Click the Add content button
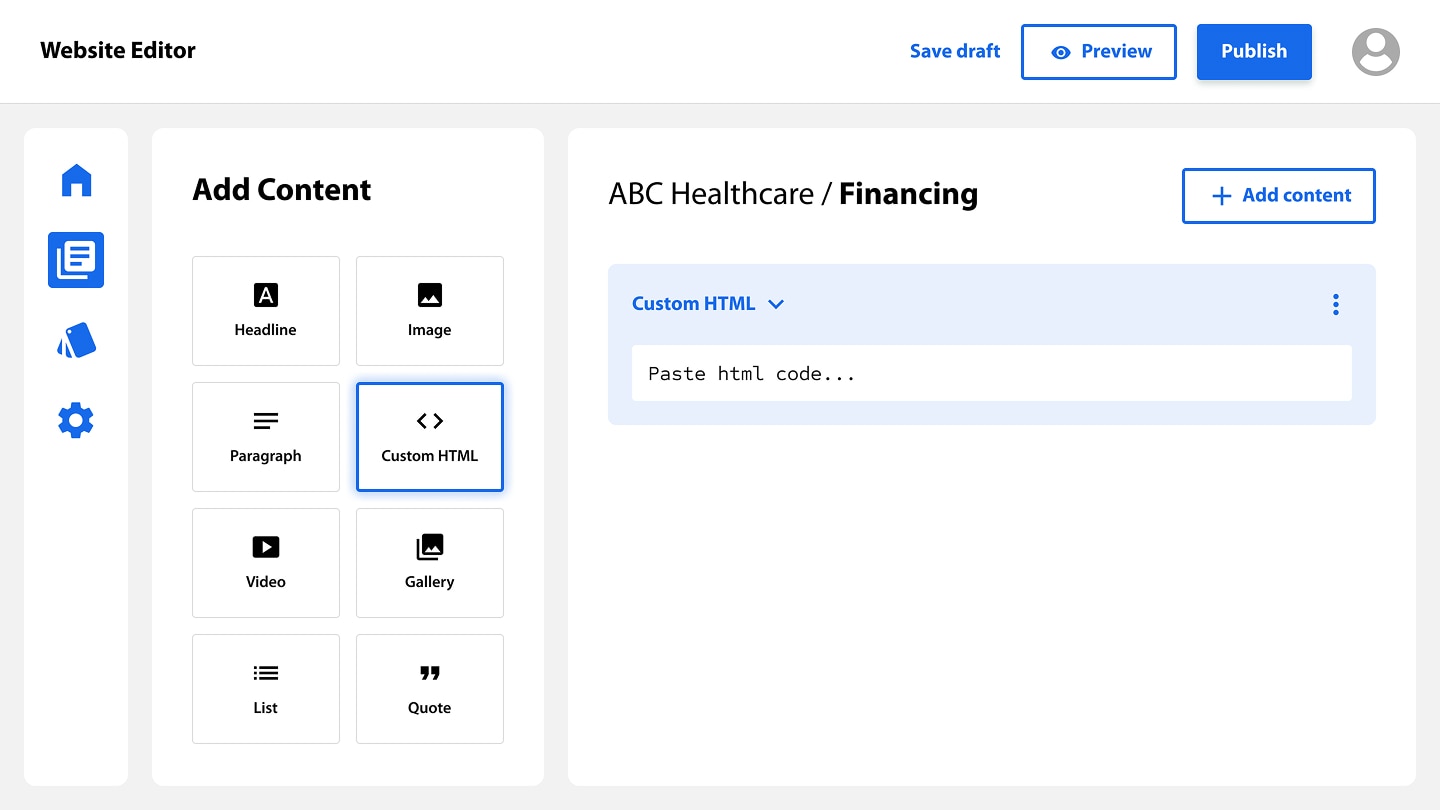This screenshot has width=1440, height=810. click(x=1278, y=196)
